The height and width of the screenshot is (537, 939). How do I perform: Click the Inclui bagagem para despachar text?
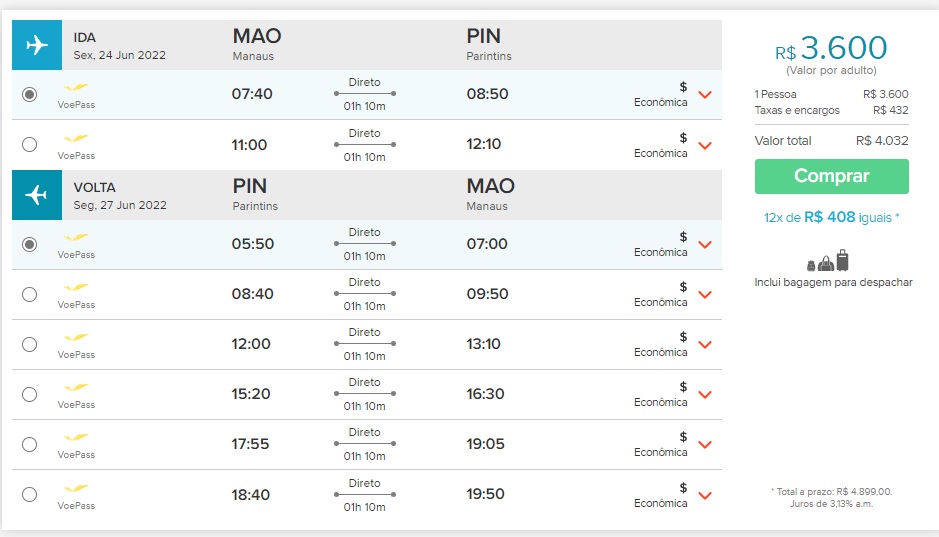833,282
